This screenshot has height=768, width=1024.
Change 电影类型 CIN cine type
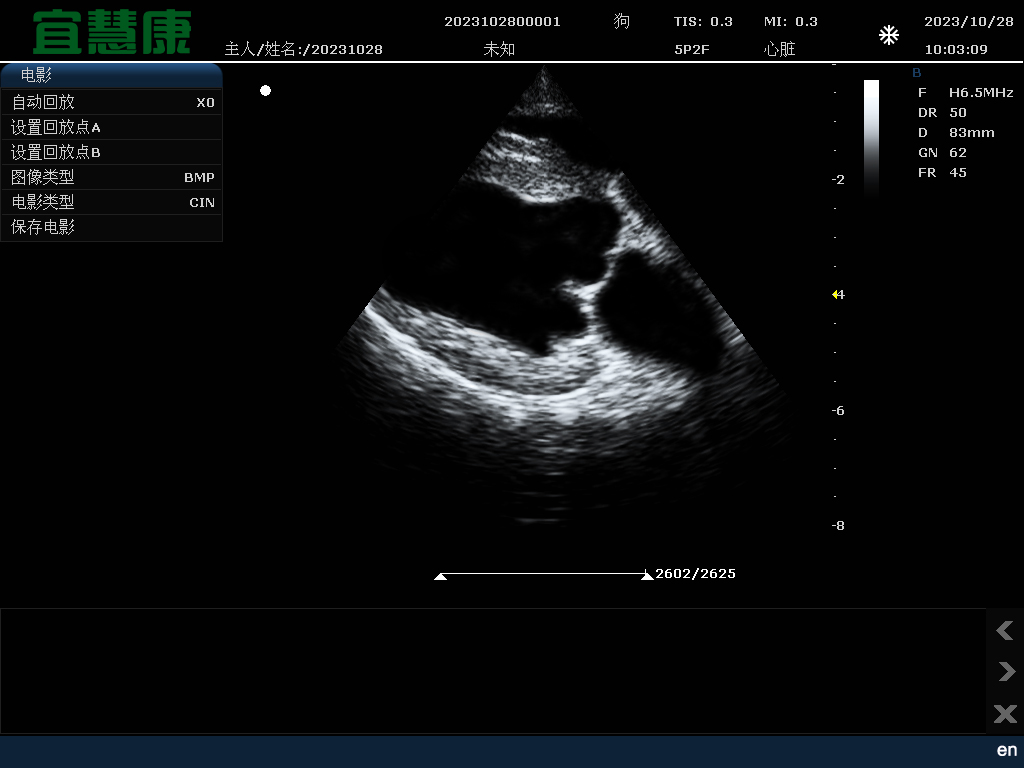[x=111, y=202]
